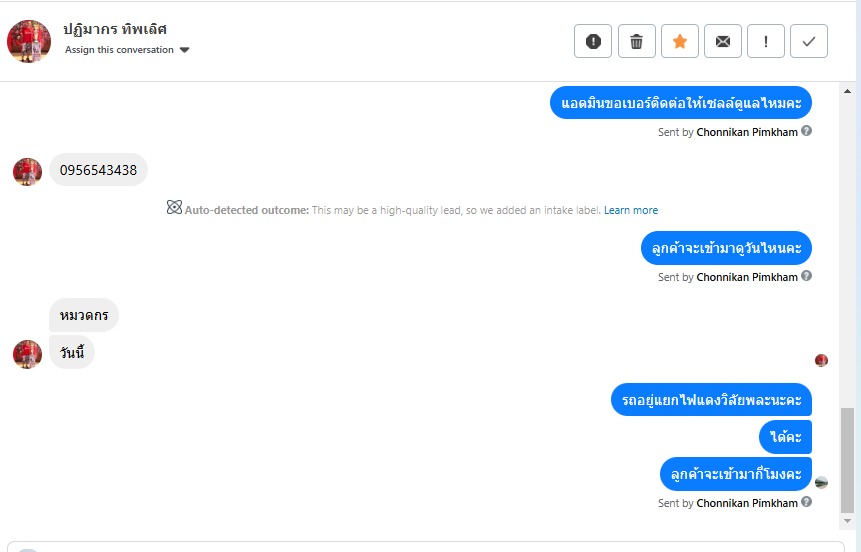This screenshot has height=552, width=861.
Task: Mark conversation as spam with octagon icon
Action: click(593, 41)
